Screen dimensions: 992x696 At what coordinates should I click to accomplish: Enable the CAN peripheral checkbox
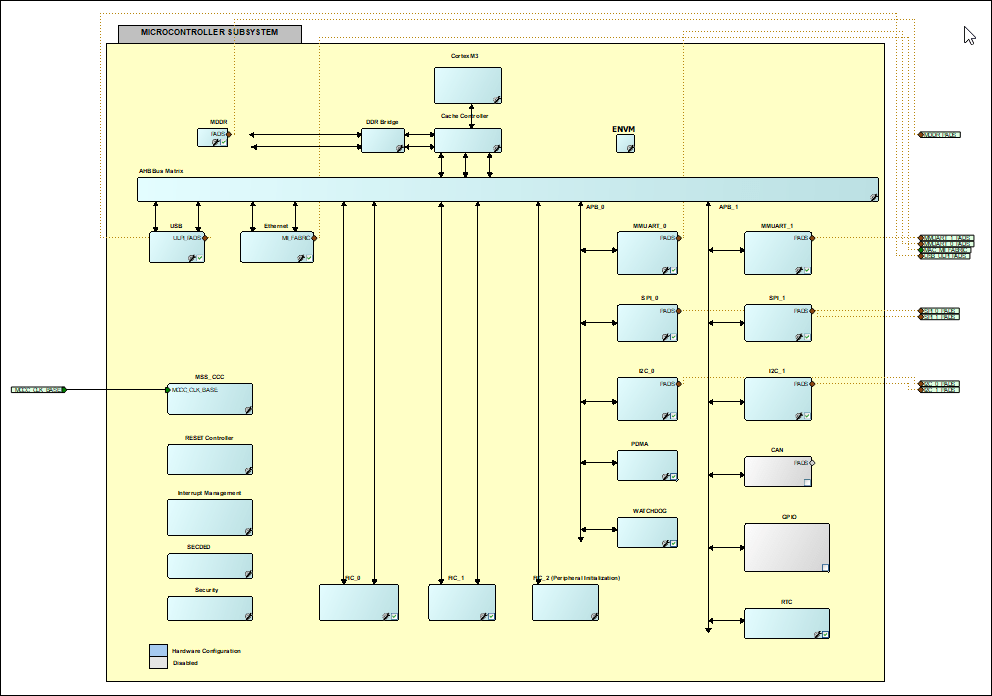pyautogui.click(x=807, y=482)
